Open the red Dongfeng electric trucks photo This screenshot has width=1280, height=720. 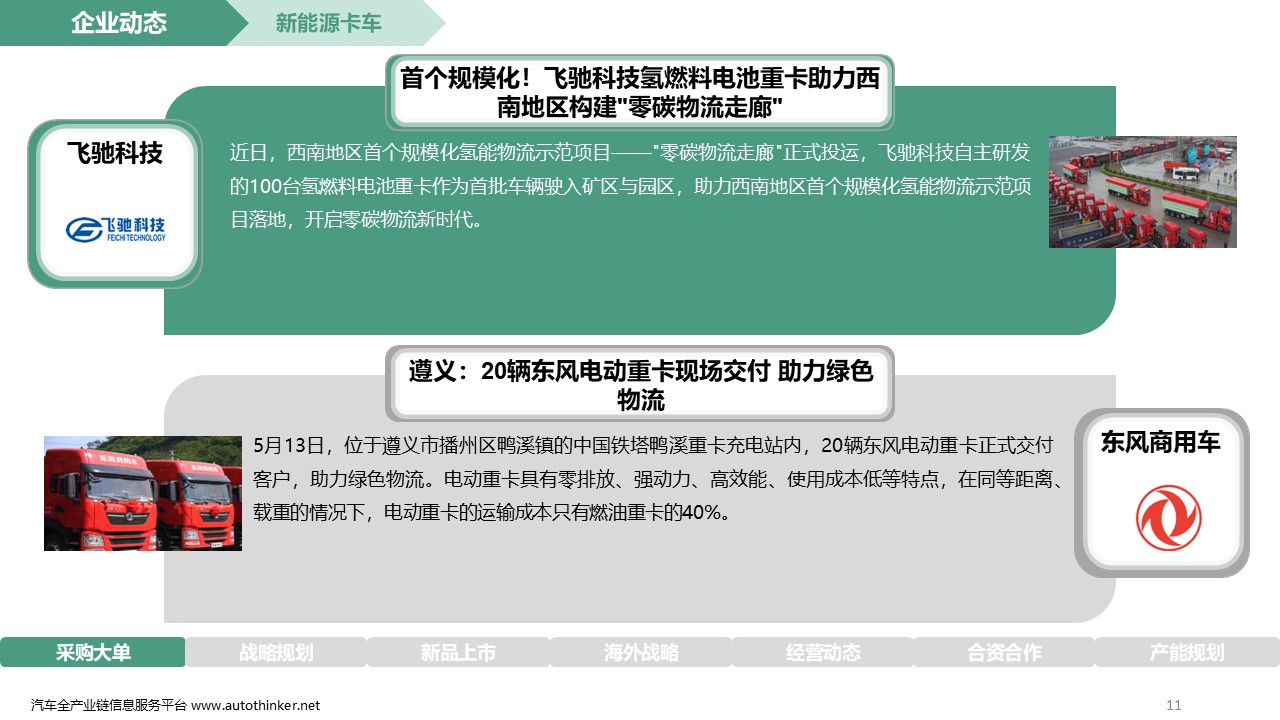tap(143, 493)
